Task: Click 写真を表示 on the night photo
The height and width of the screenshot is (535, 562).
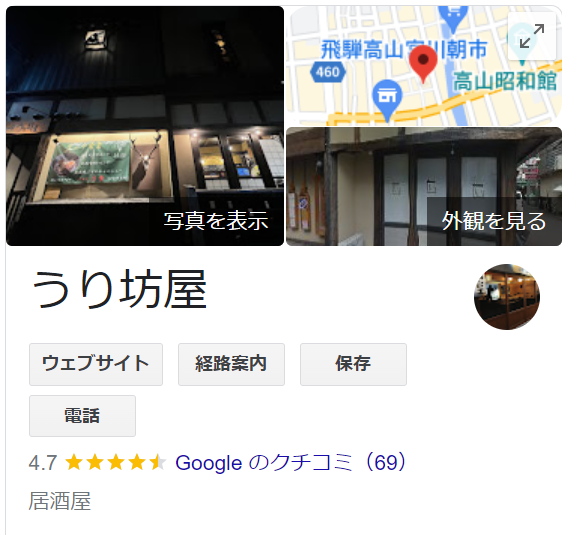Action: 216,221
